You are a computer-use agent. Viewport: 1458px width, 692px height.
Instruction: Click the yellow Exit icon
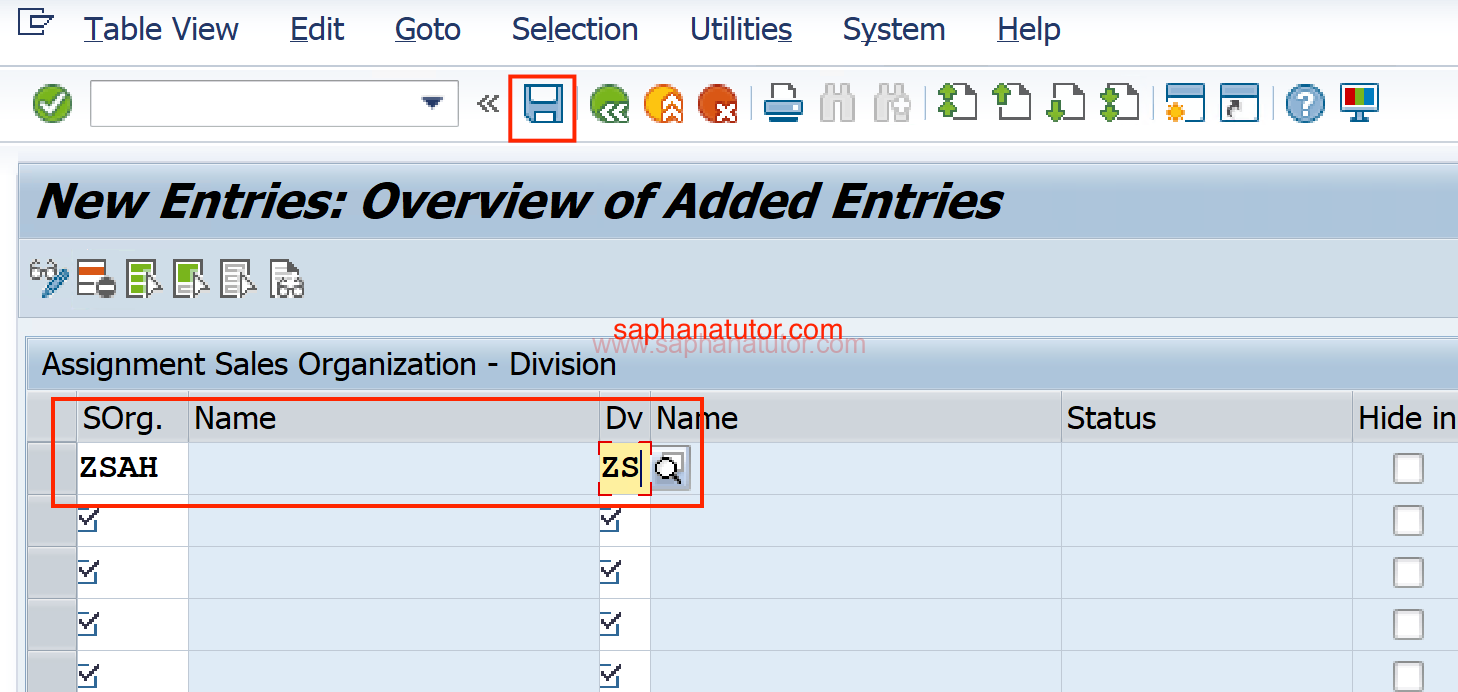(664, 104)
